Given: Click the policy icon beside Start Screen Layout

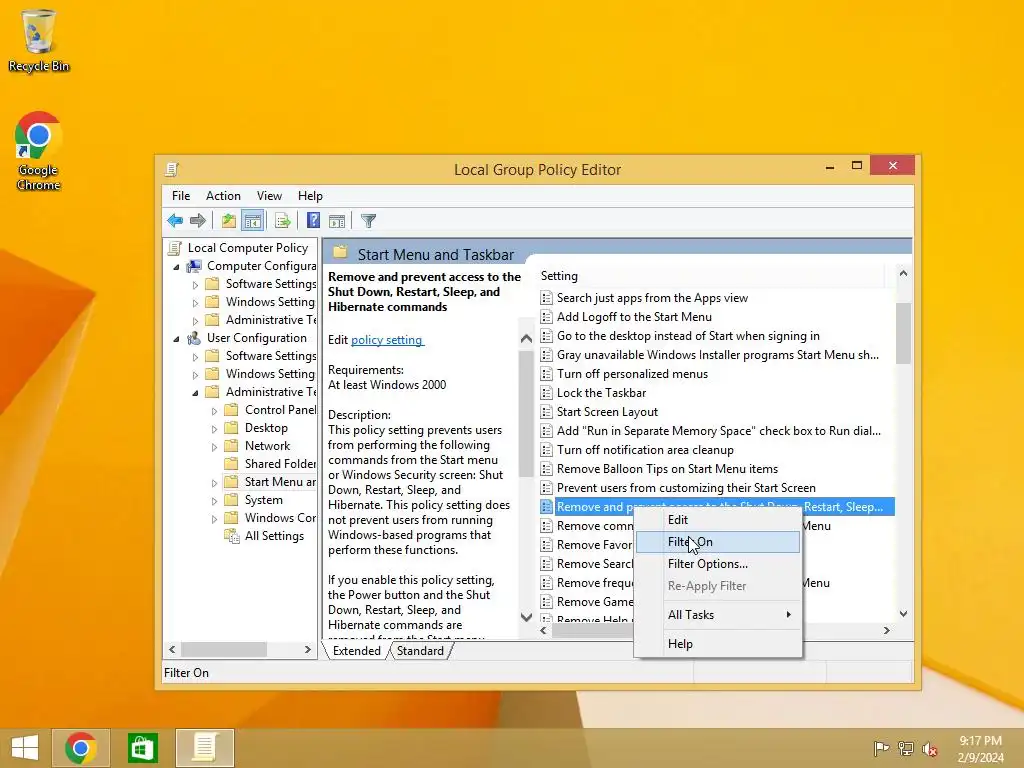Looking at the screenshot, I should tap(547, 412).
